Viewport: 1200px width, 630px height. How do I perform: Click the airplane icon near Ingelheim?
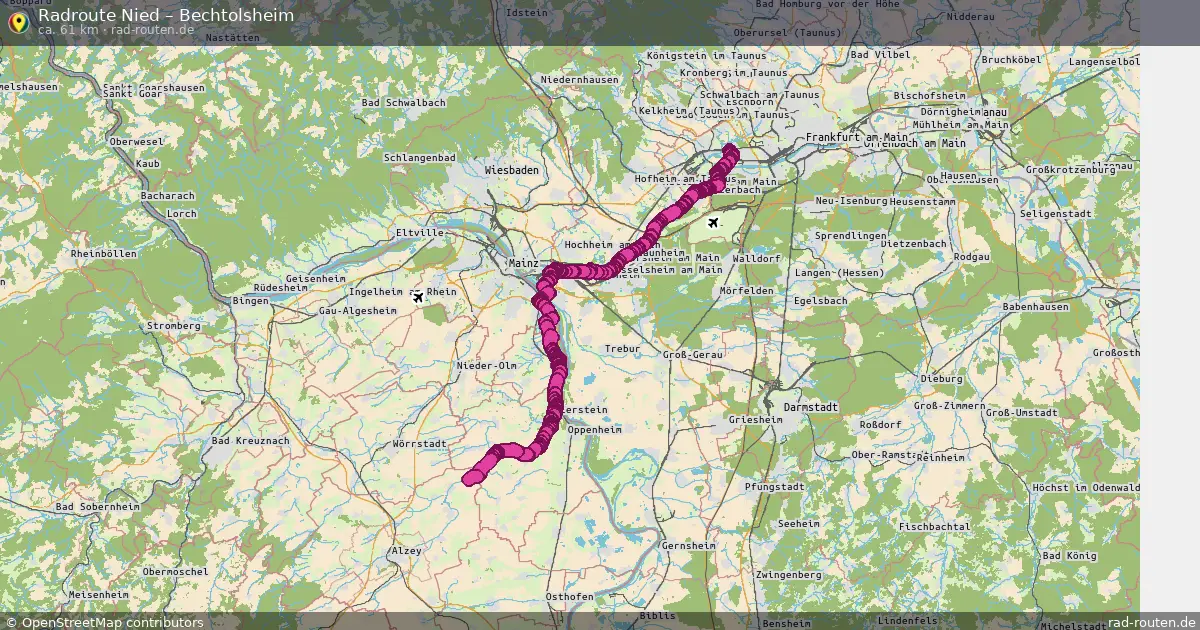tap(418, 297)
